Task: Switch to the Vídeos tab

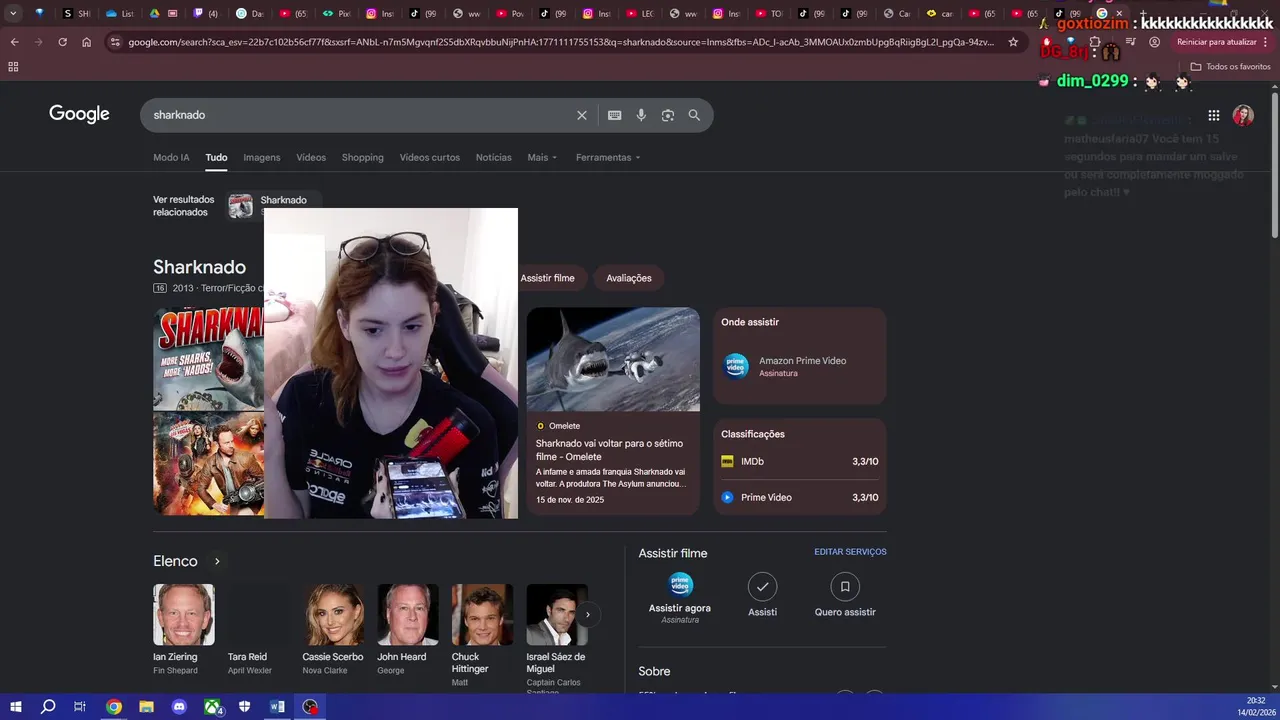Action: pyautogui.click(x=311, y=157)
